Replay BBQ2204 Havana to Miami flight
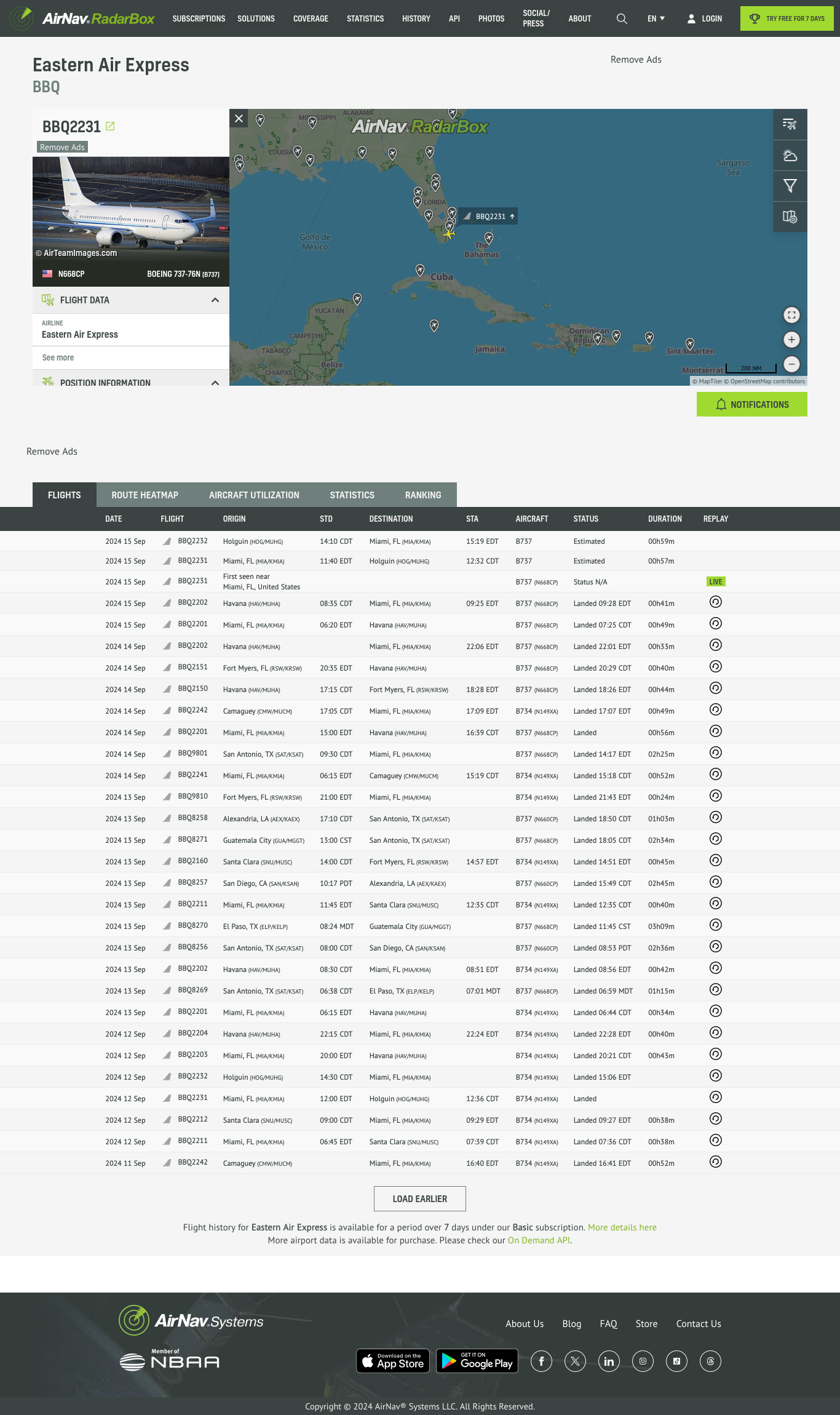Screen dimensions: 840x1415 tap(715, 1033)
